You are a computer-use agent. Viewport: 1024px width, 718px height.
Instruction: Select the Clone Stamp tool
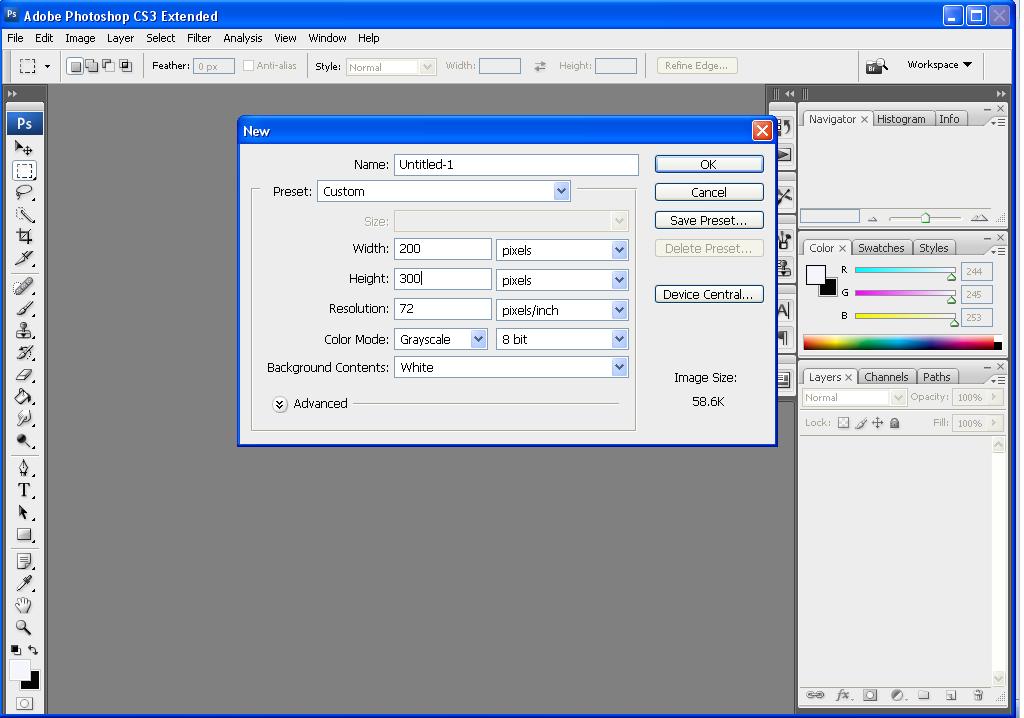coord(24,330)
